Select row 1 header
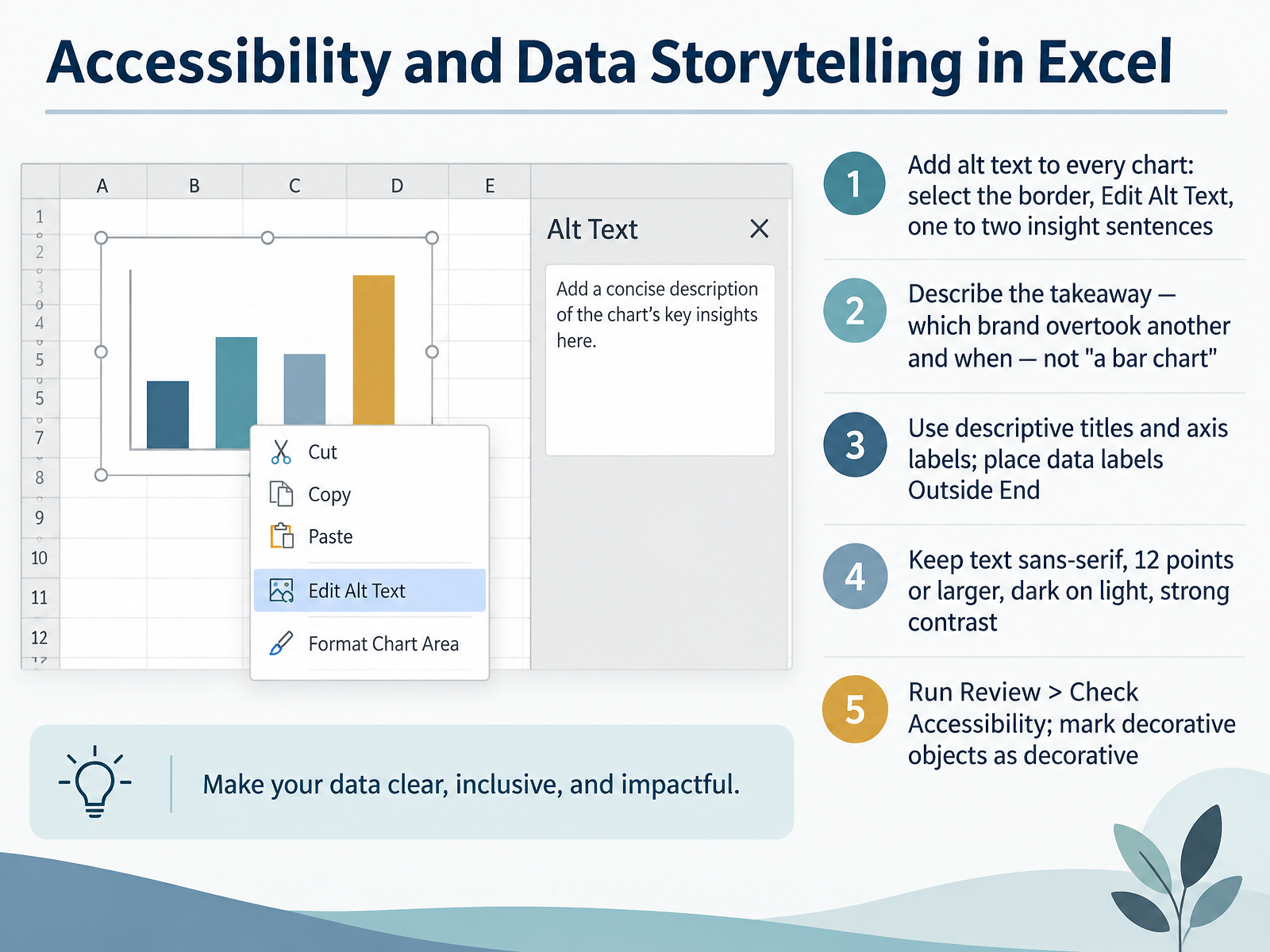This screenshot has height=952, width=1270. click(40, 217)
